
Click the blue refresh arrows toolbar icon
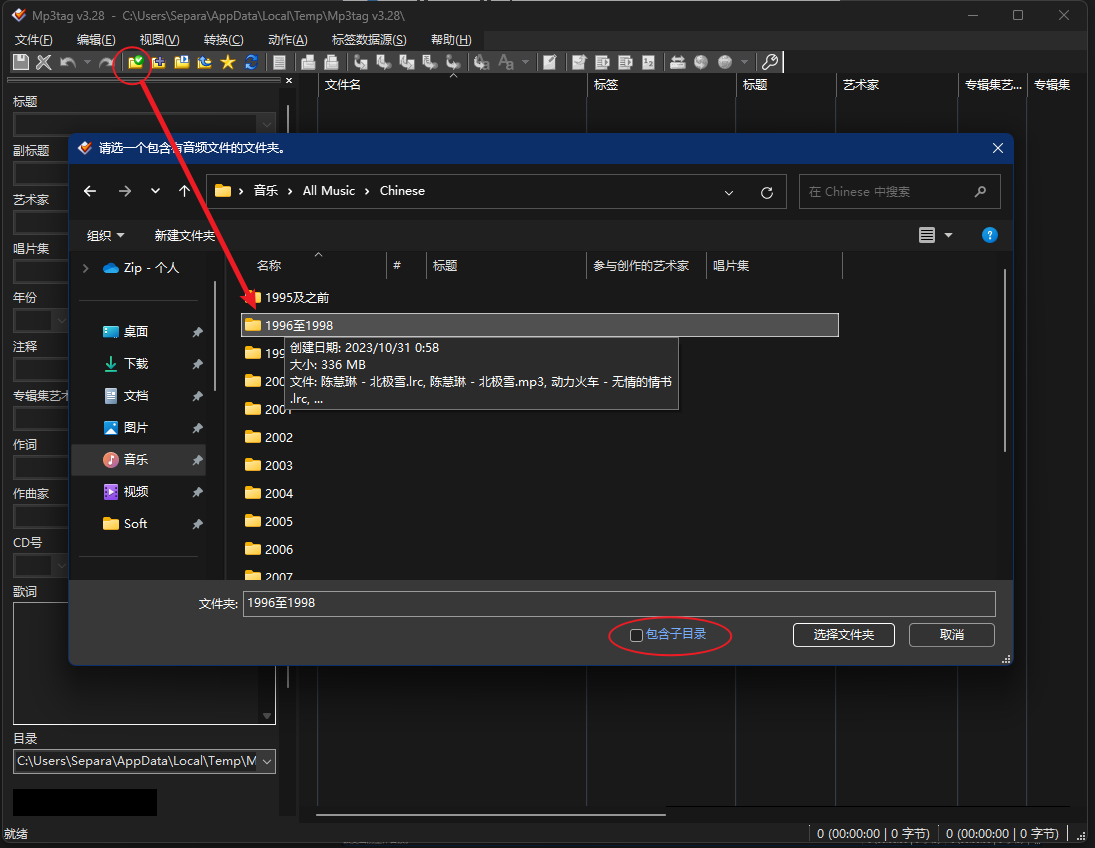(250, 62)
